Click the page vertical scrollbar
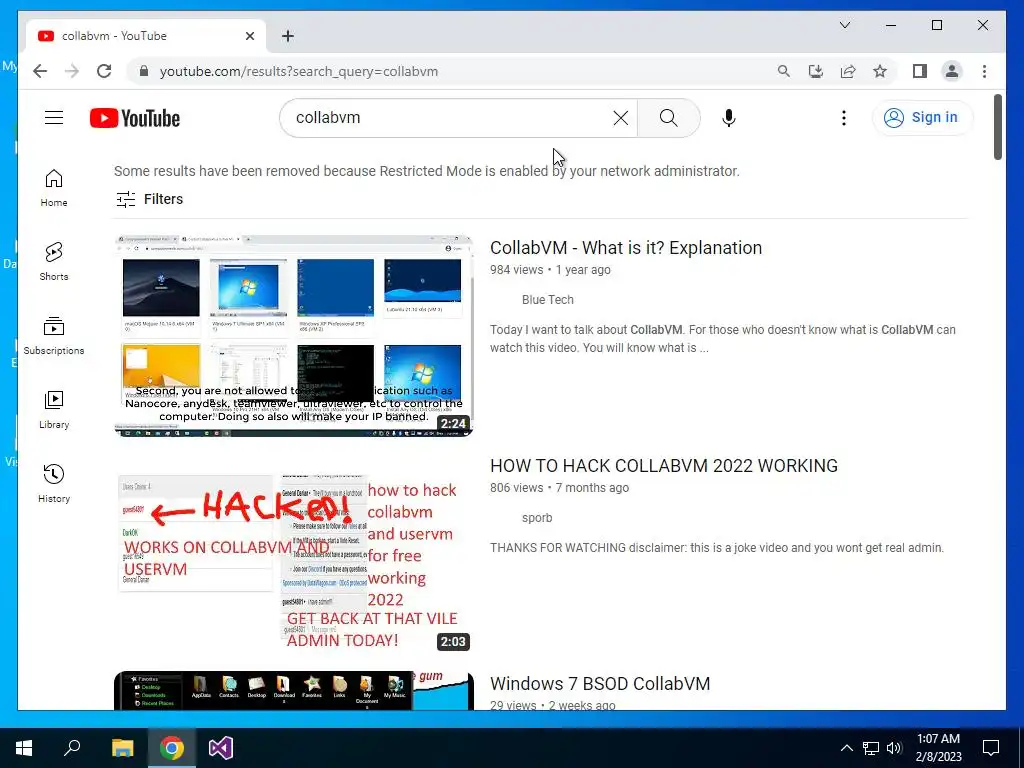This screenshot has width=1024, height=768. [x=997, y=127]
